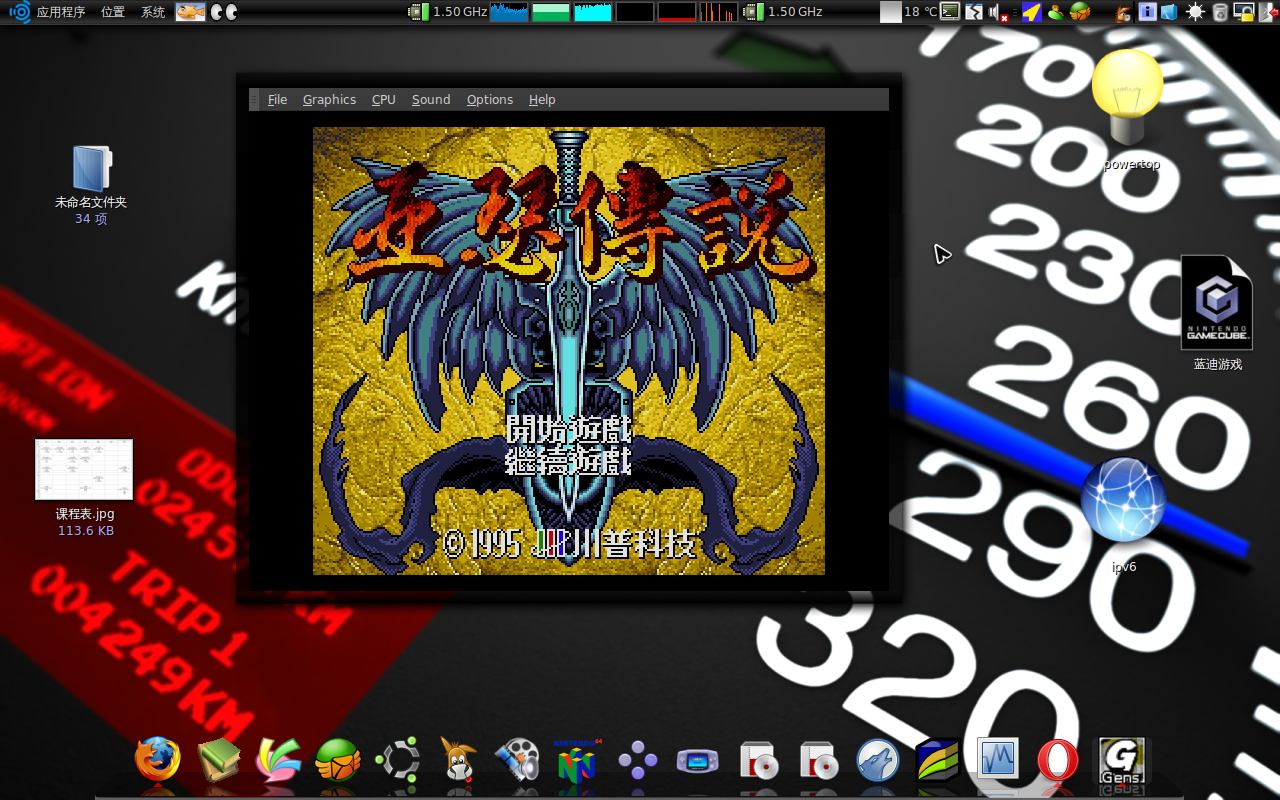The width and height of the screenshot is (1280, 800).
Task: Launch Opera browser from the dock
Action: (1058, 760)
